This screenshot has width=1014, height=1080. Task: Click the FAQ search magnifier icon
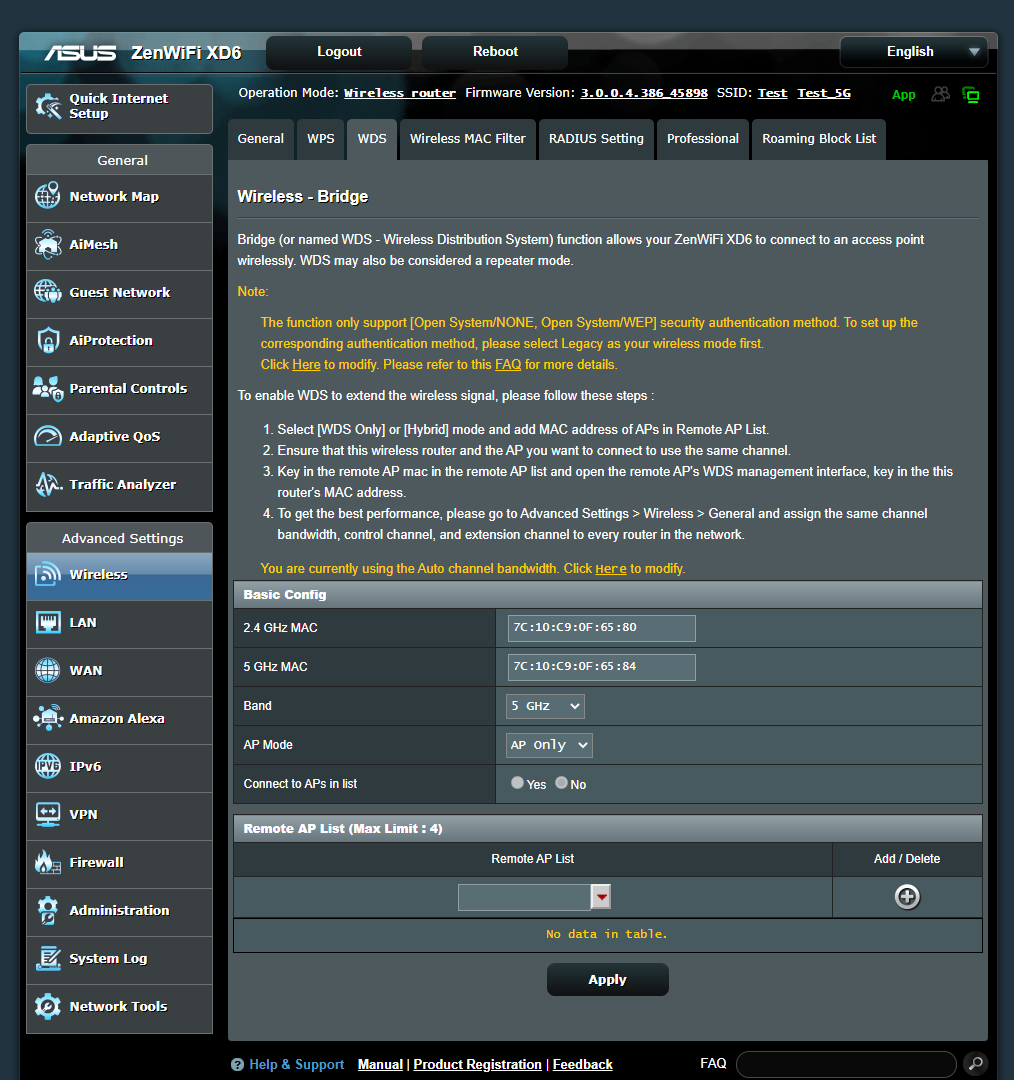point(975,1063)
